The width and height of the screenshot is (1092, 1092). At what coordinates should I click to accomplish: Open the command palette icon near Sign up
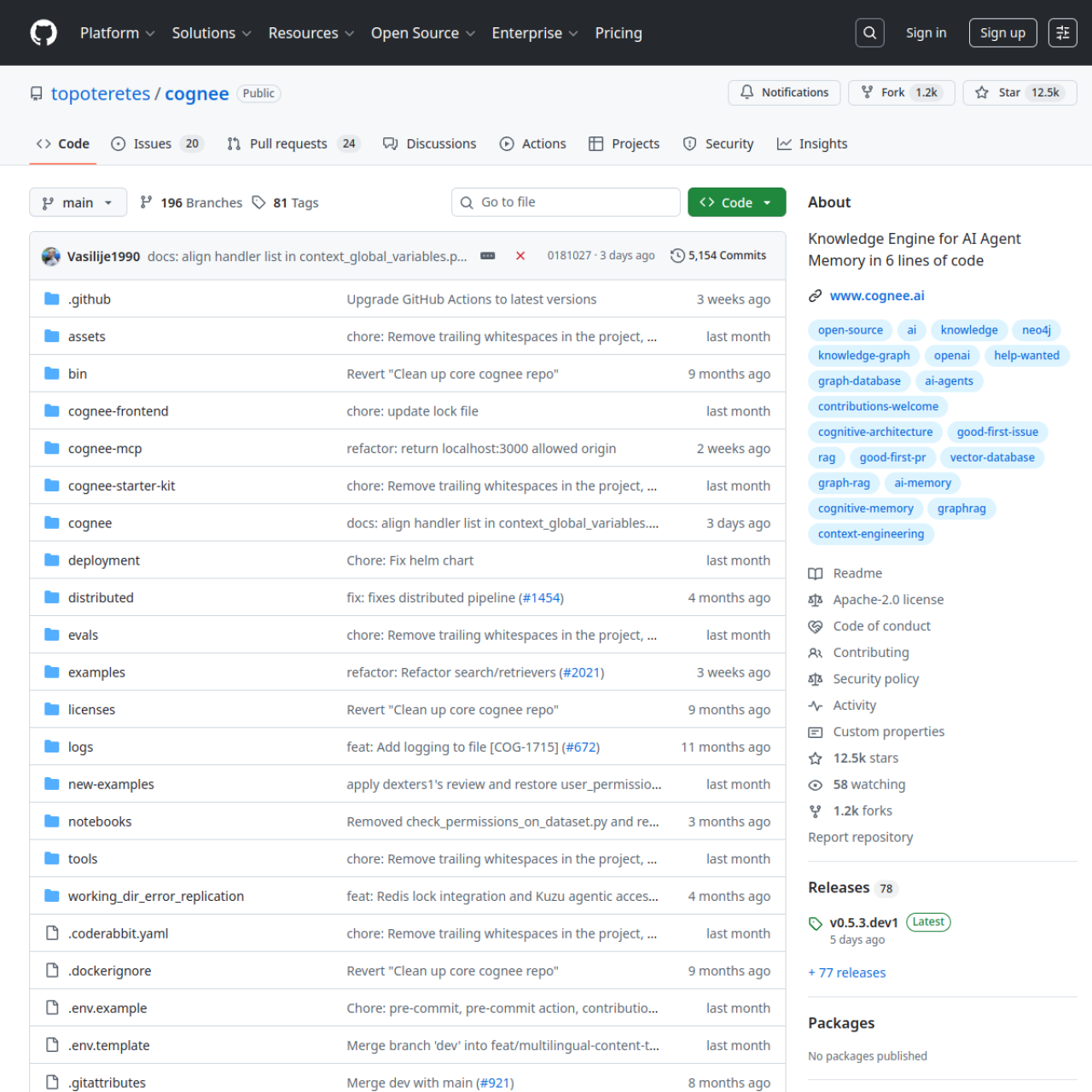click(1062, 32)
